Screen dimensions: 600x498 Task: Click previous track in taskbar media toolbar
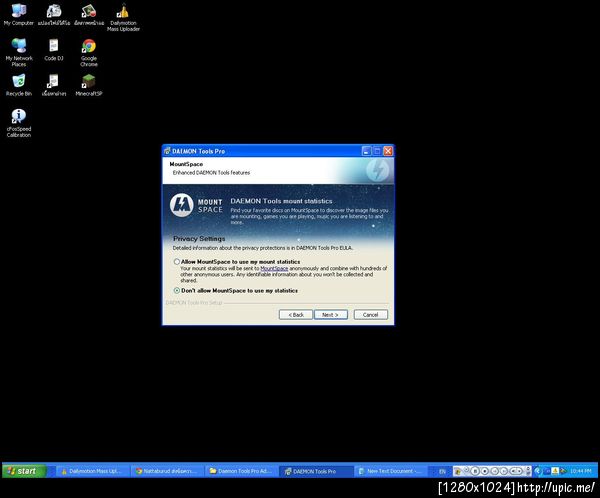(x=494, y=471)
